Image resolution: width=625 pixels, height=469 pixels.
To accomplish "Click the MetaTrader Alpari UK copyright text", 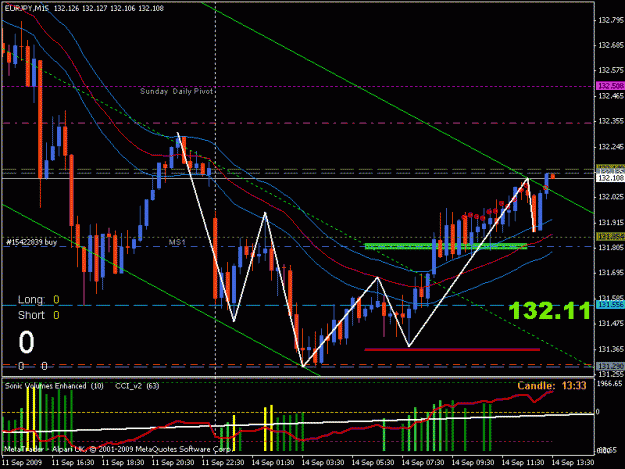I will pyautogui.click(x=117, y=449).
